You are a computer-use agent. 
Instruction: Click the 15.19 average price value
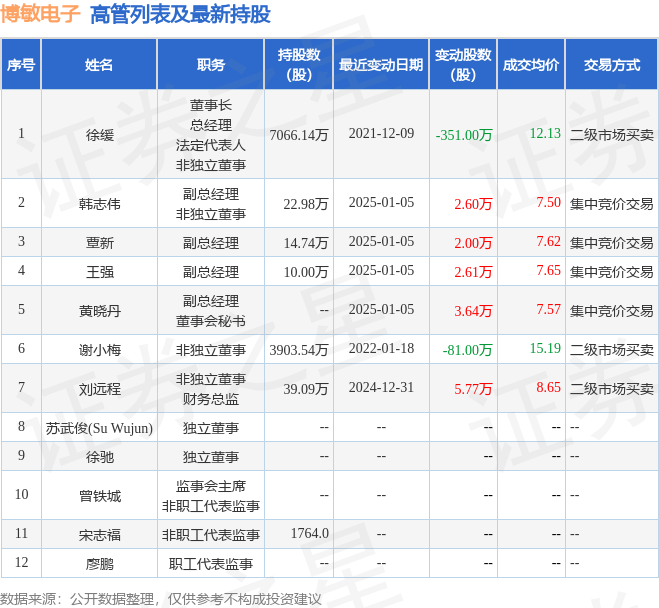[545, 349]
